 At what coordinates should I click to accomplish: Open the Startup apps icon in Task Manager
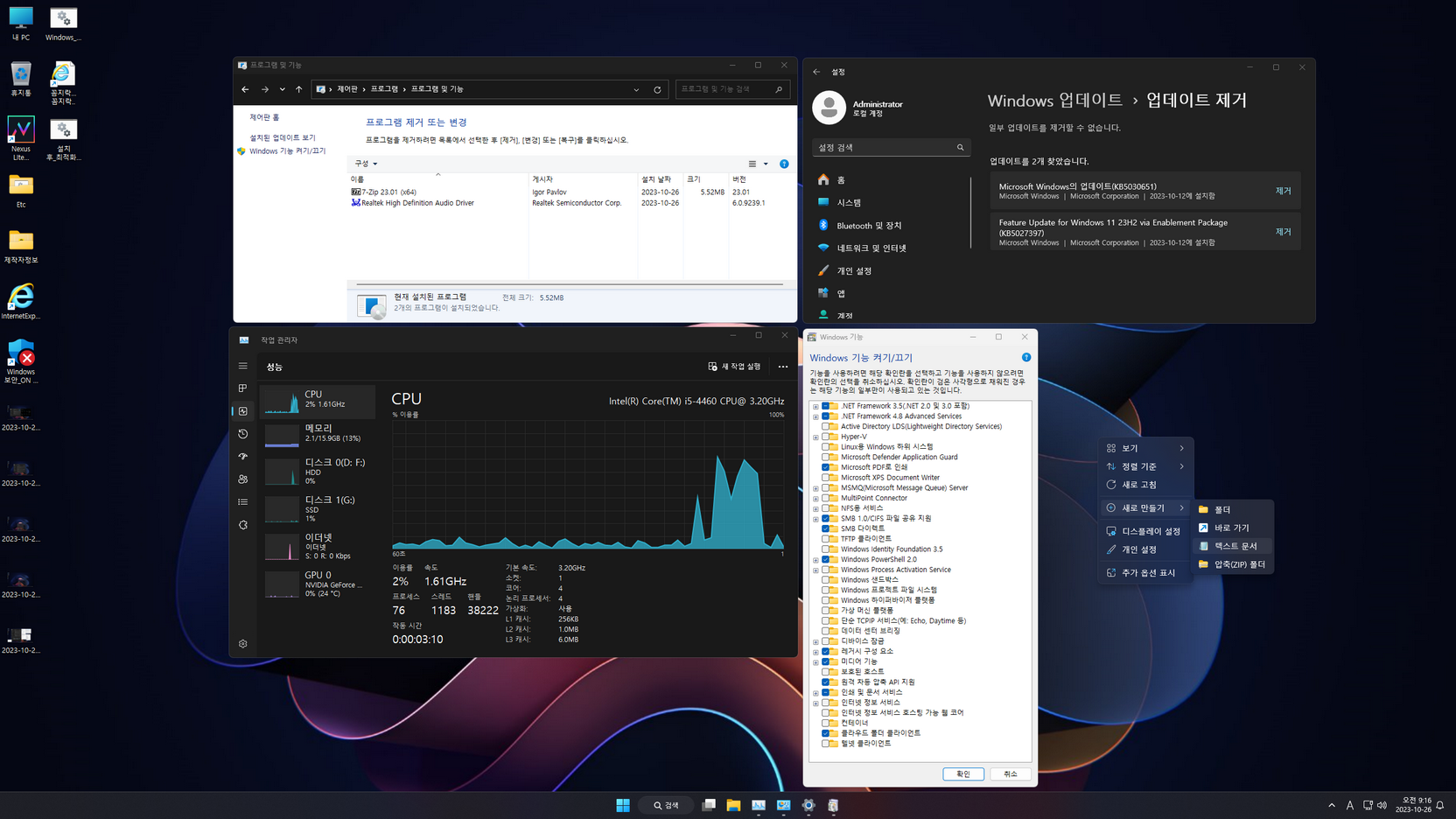[x=243, y=457]
